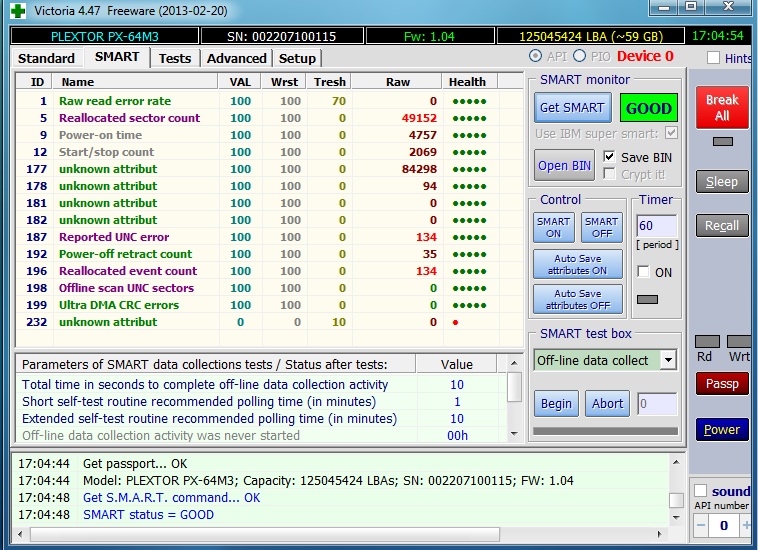The image size is (758, 550).
Task: Click the log horizontal scroll right arrow
Action: (x=659, y=534)
